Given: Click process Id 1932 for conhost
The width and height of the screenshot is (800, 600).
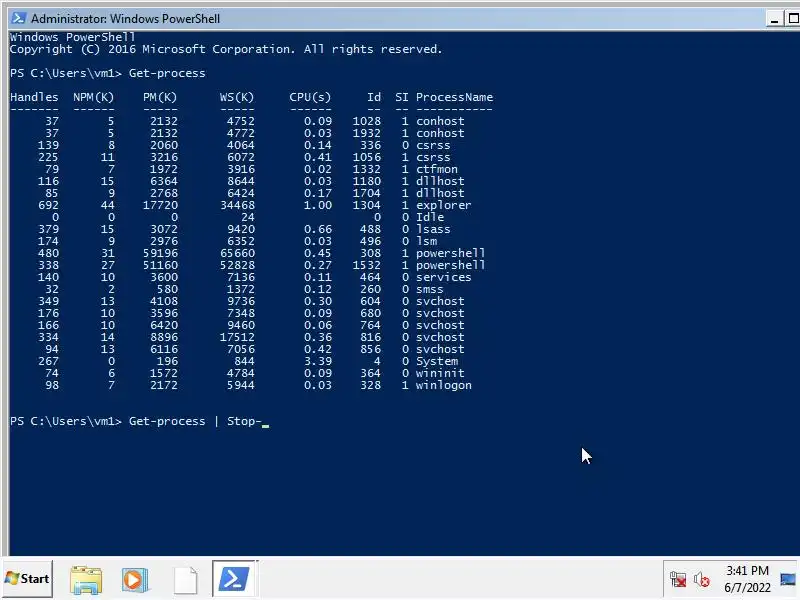Looking at the screenshot, I should (366, 133).
